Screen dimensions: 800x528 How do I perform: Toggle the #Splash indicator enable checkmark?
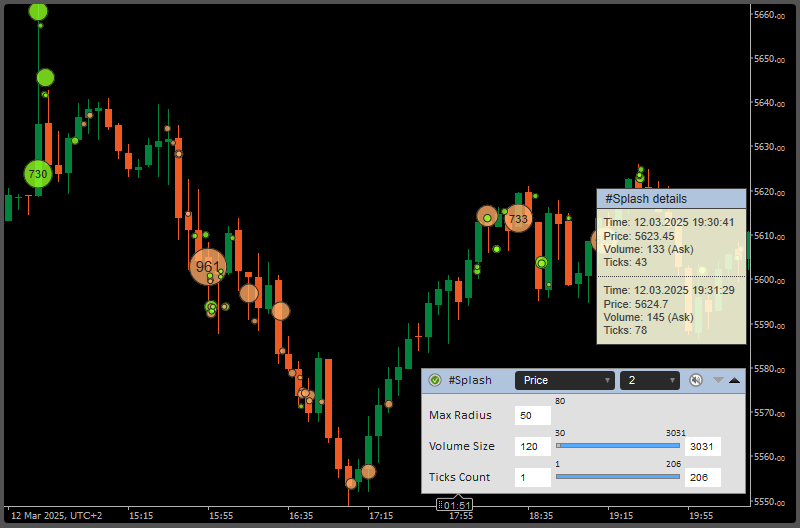435,380
